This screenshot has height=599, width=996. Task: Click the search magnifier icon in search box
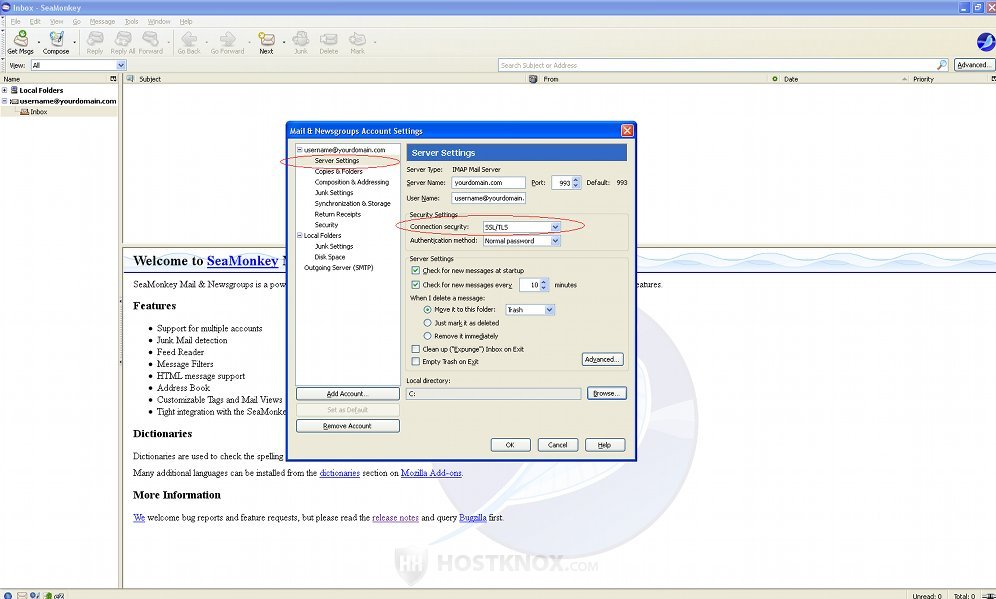[942, 65]
